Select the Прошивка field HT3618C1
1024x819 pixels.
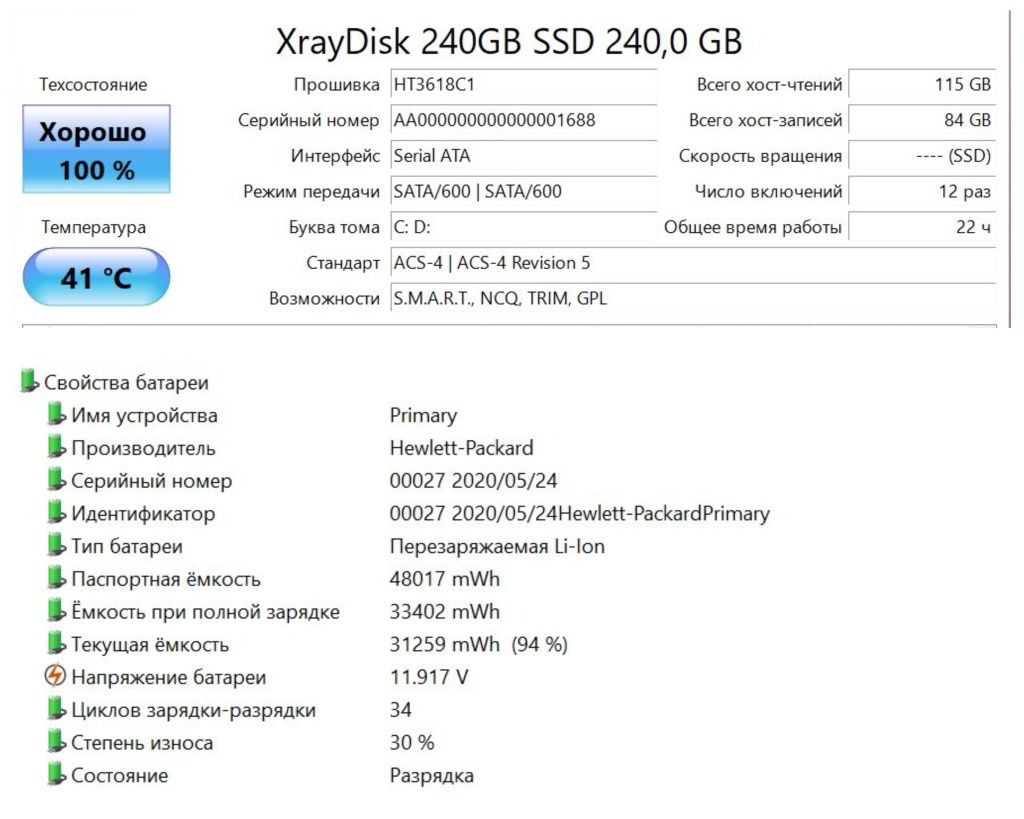[x=524, y=84]
